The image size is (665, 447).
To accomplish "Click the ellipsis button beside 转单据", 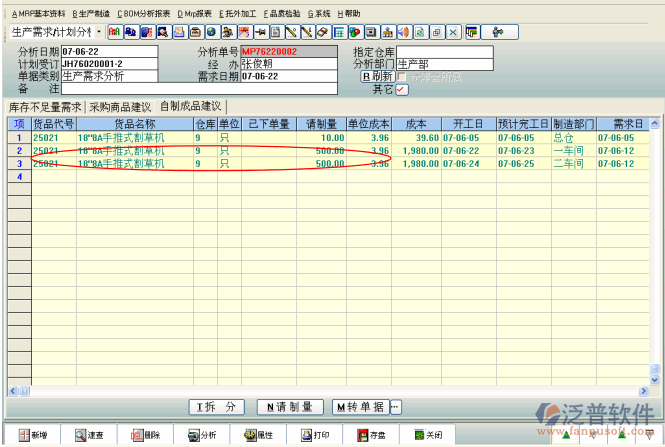I will click(x=395, y=407).
